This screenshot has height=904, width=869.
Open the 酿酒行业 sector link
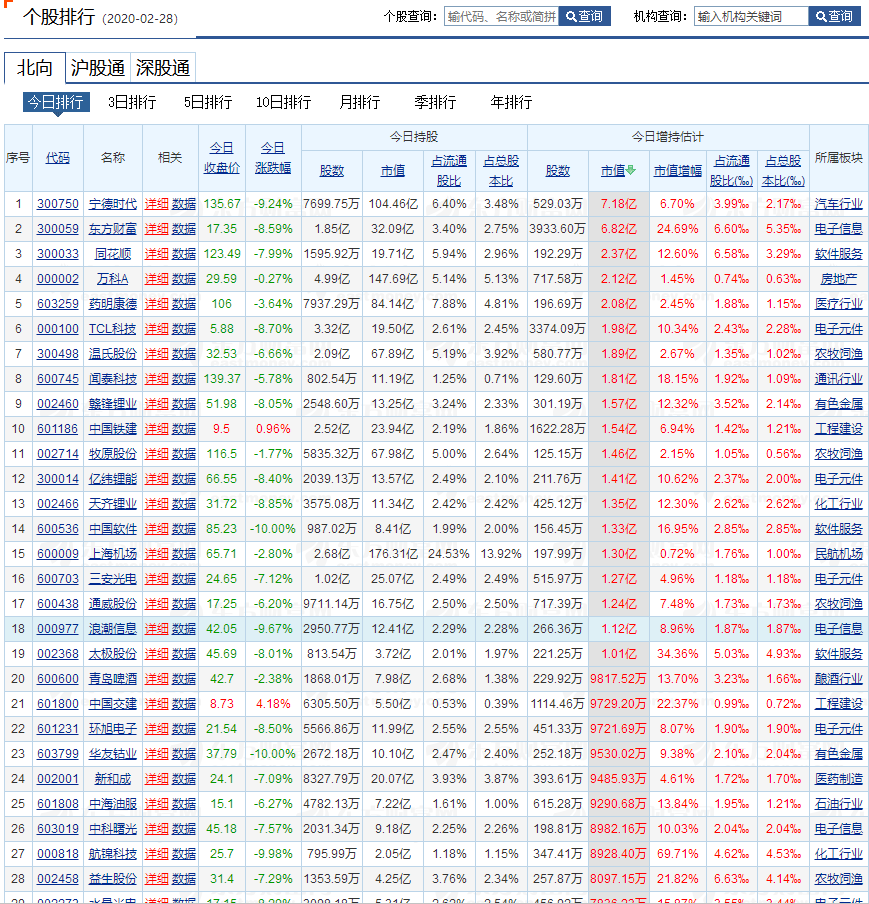tap(838, 679)
